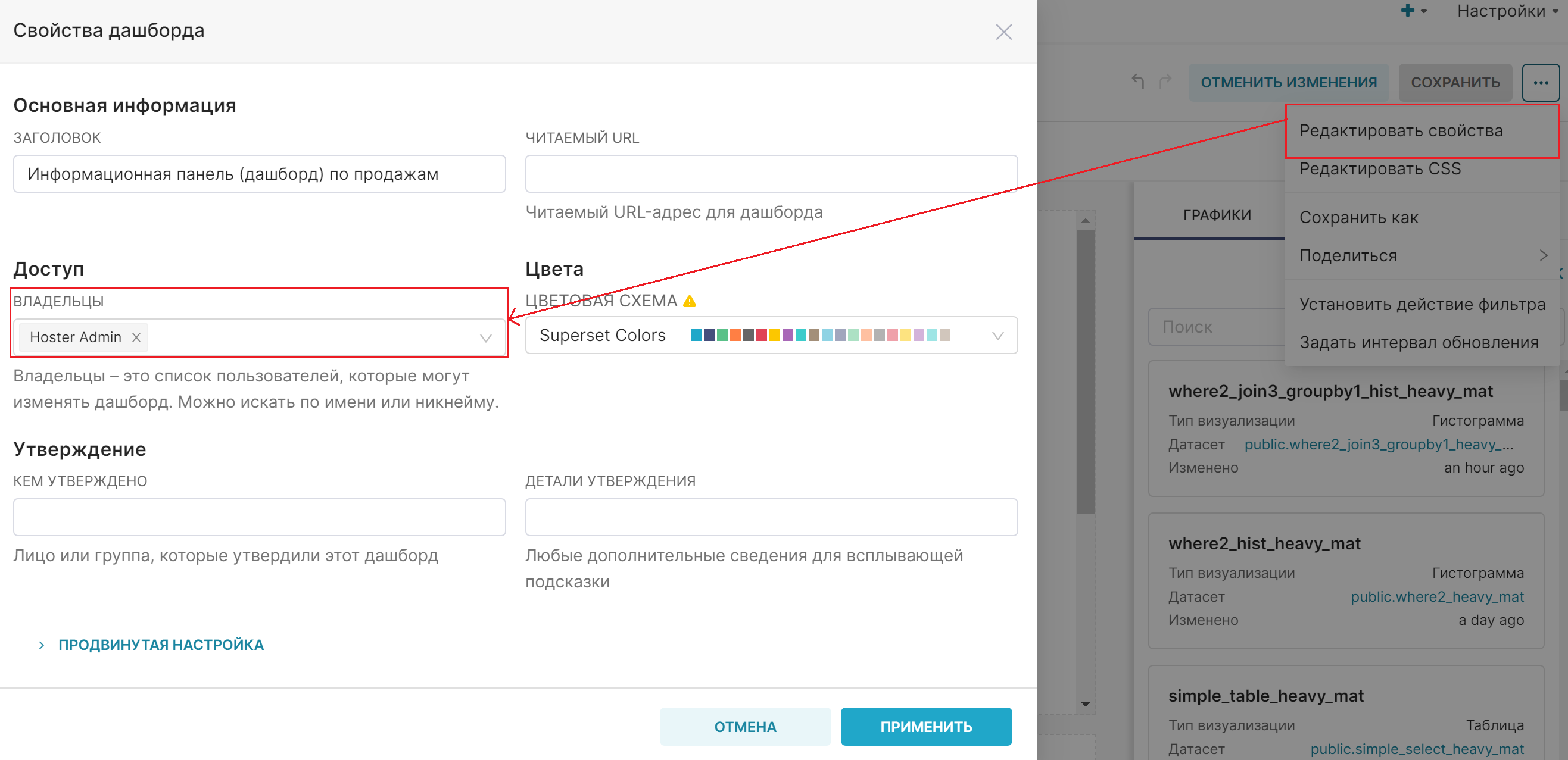
Task: Click Отменить изменения button
Action: (x=1288, y=82)
